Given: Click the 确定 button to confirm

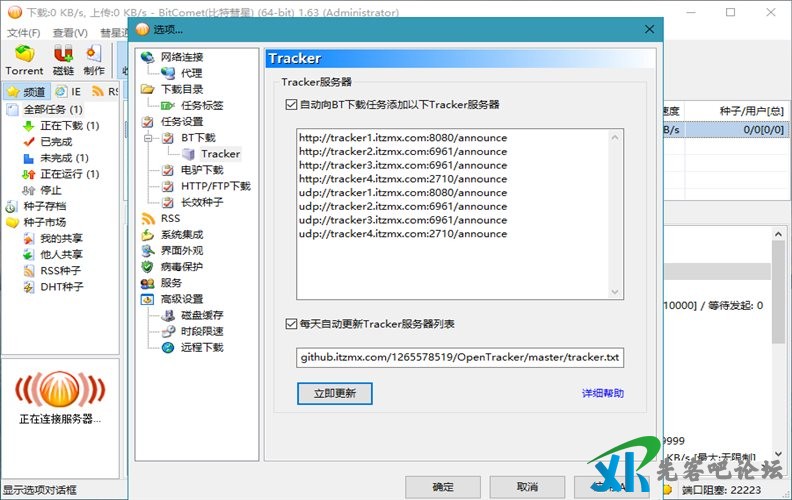Looking at the screenshot, I should pos(442,486).
